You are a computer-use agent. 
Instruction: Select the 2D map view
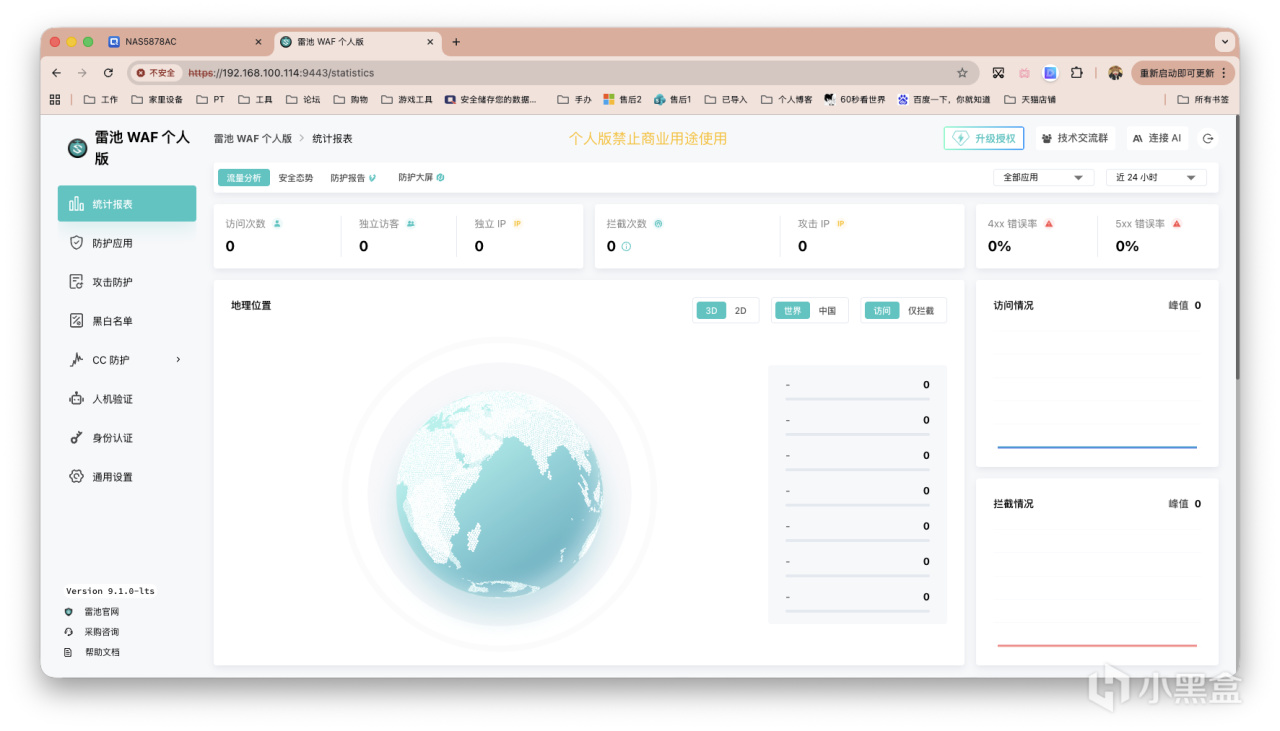tap(741, 311)
